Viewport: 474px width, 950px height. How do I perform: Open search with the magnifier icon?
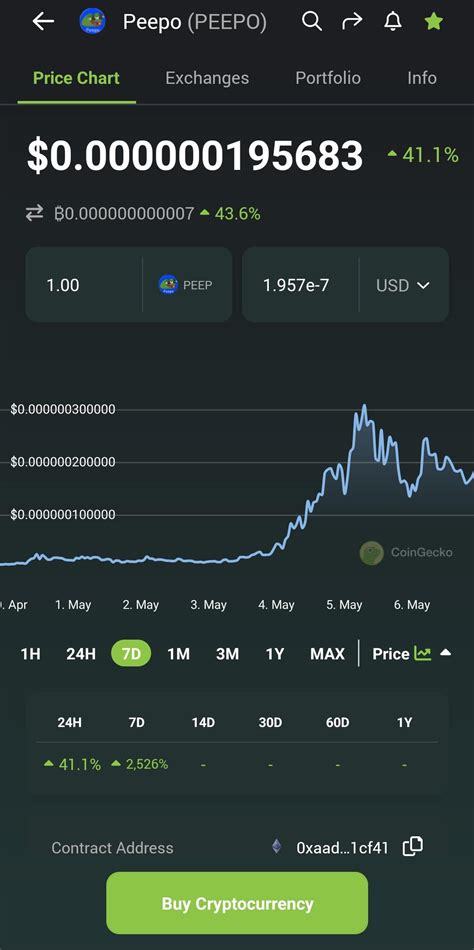[x=312, y=22]
